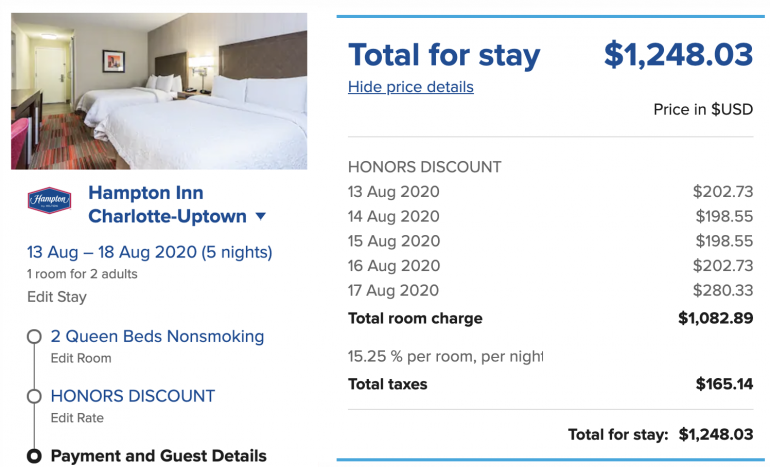Click the Edit Rate link

click(77, 418)
